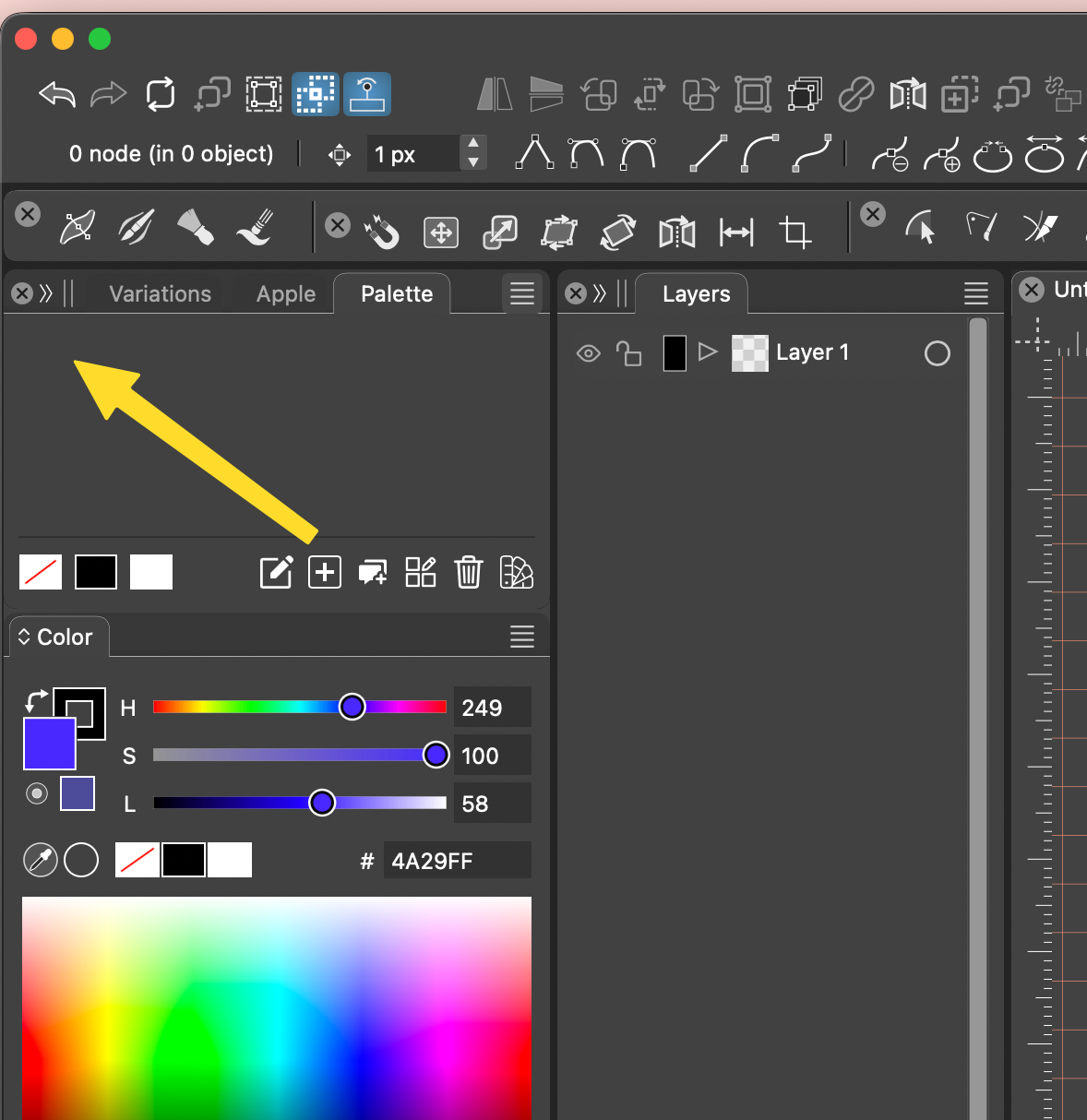
Task: Select the eyedropper color picker tool
Action: [x=41, y=860]
